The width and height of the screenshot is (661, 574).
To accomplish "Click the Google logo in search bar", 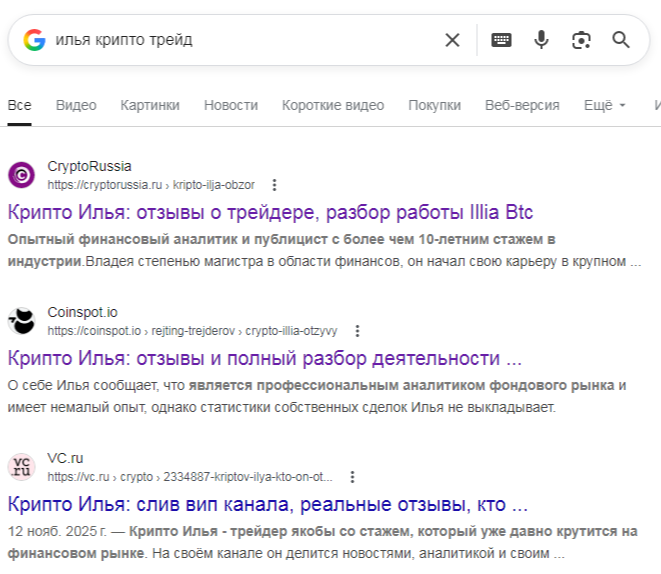I will 35,40.
